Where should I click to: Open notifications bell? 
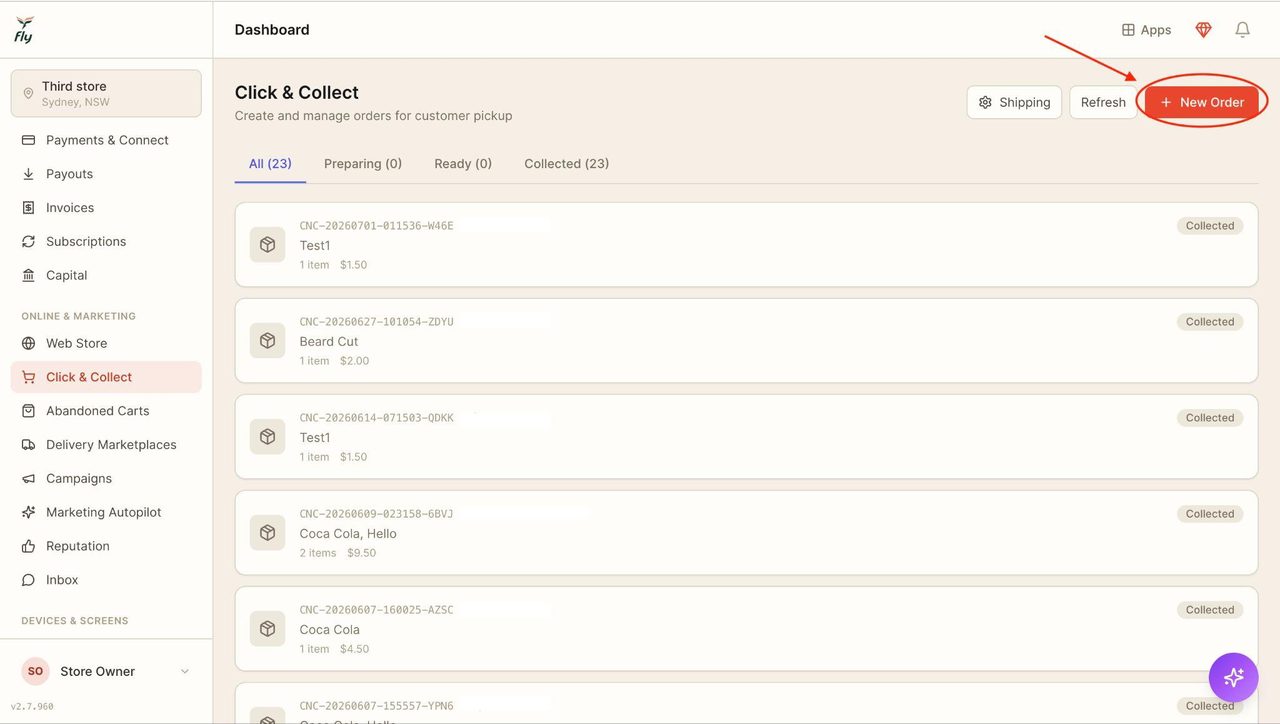(1242, 30)
